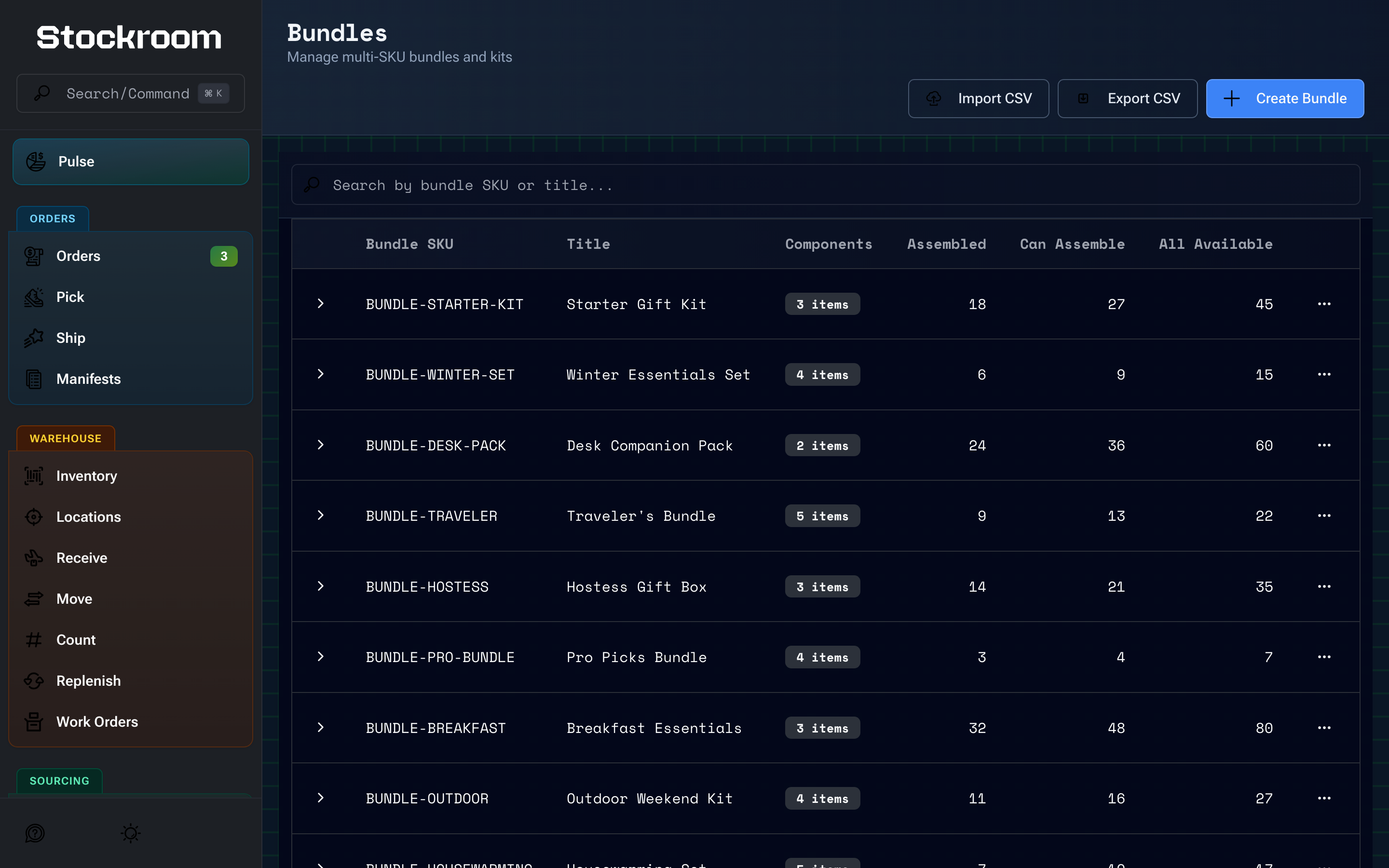Click the Outdoor Weekend Kit title
The image size is (1389, 868).
coord(649,799)
